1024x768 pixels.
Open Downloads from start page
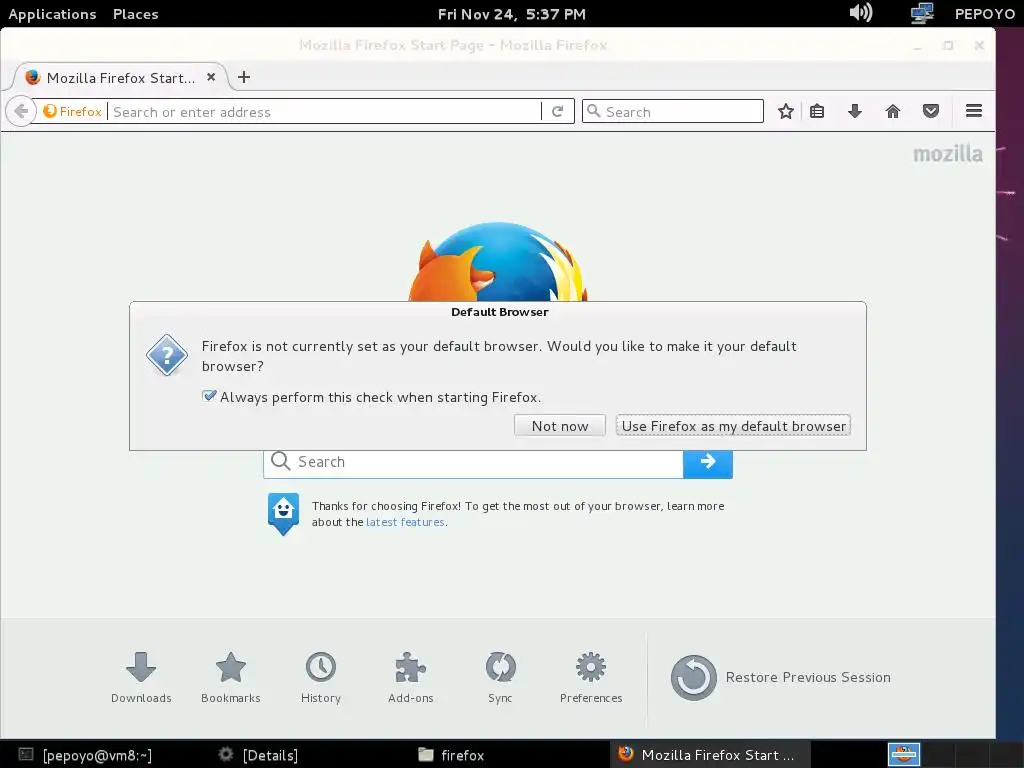pos(141,677)
